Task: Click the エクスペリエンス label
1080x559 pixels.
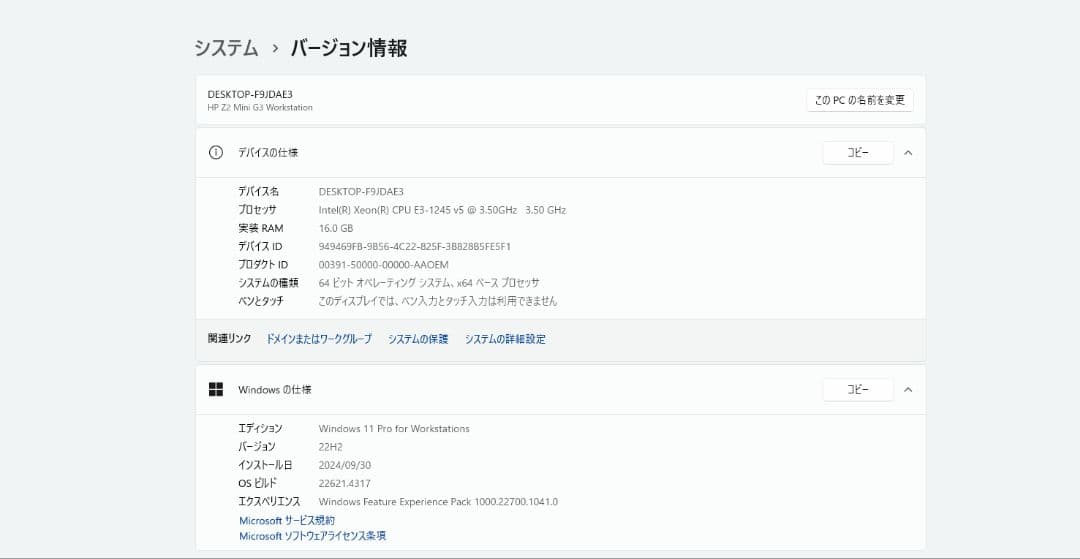Action: tap(269, 502)
